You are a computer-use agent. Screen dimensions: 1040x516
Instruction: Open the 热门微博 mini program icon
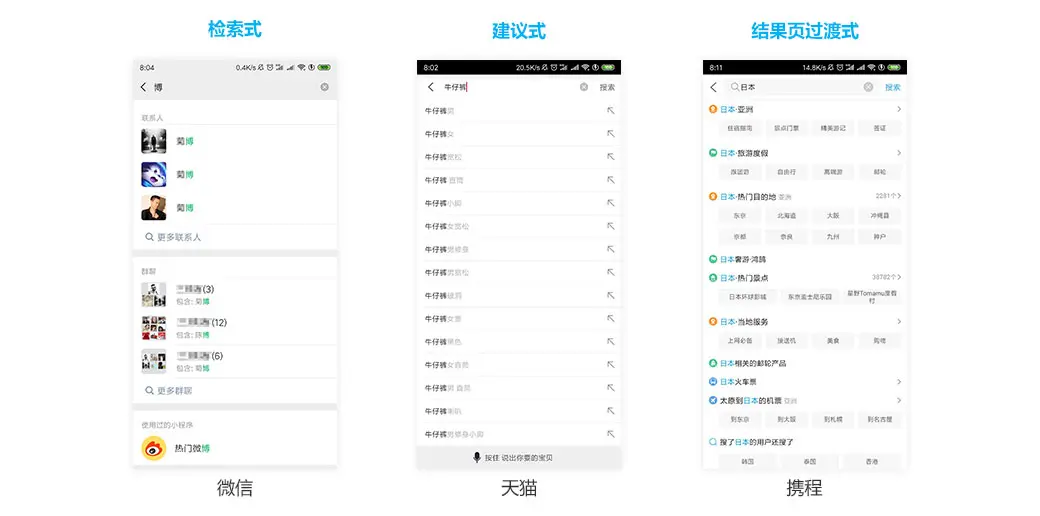pyautogui.click(x=154, y=448)
